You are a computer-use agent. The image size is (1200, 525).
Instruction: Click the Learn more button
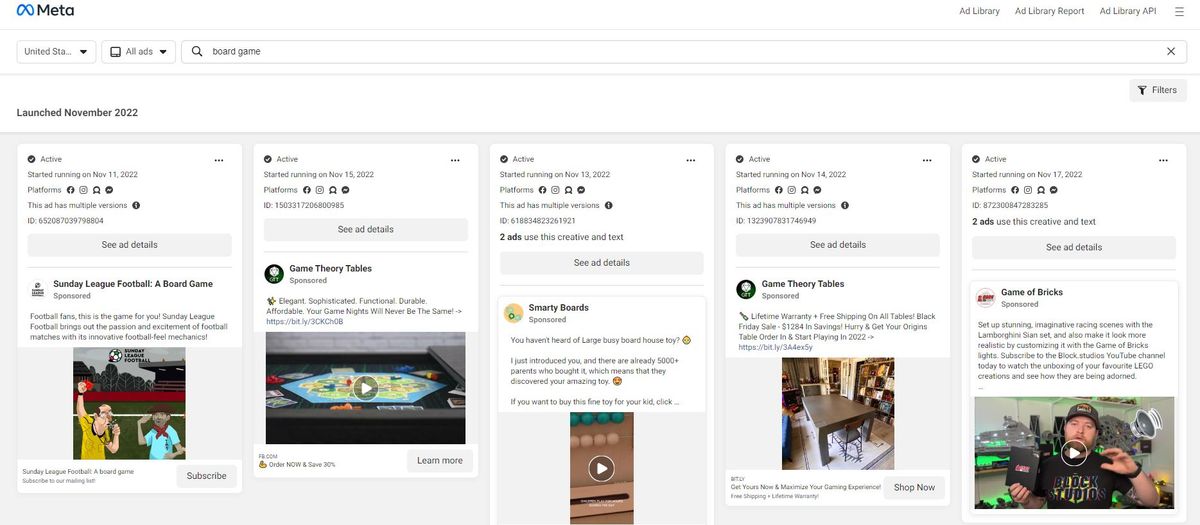[440, 461]
